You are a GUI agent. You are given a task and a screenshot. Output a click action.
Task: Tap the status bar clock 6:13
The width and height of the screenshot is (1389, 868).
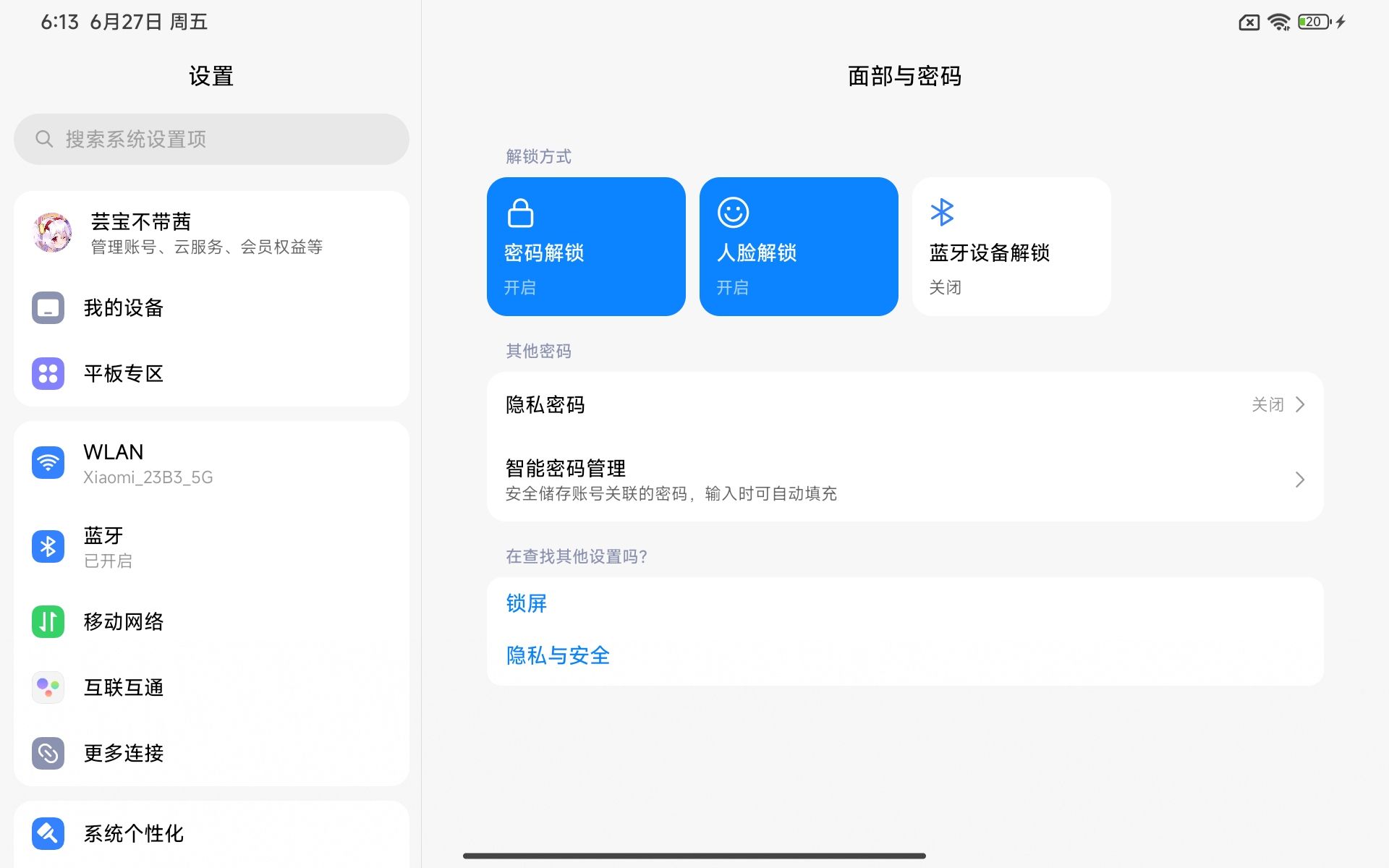pos(59,22)
